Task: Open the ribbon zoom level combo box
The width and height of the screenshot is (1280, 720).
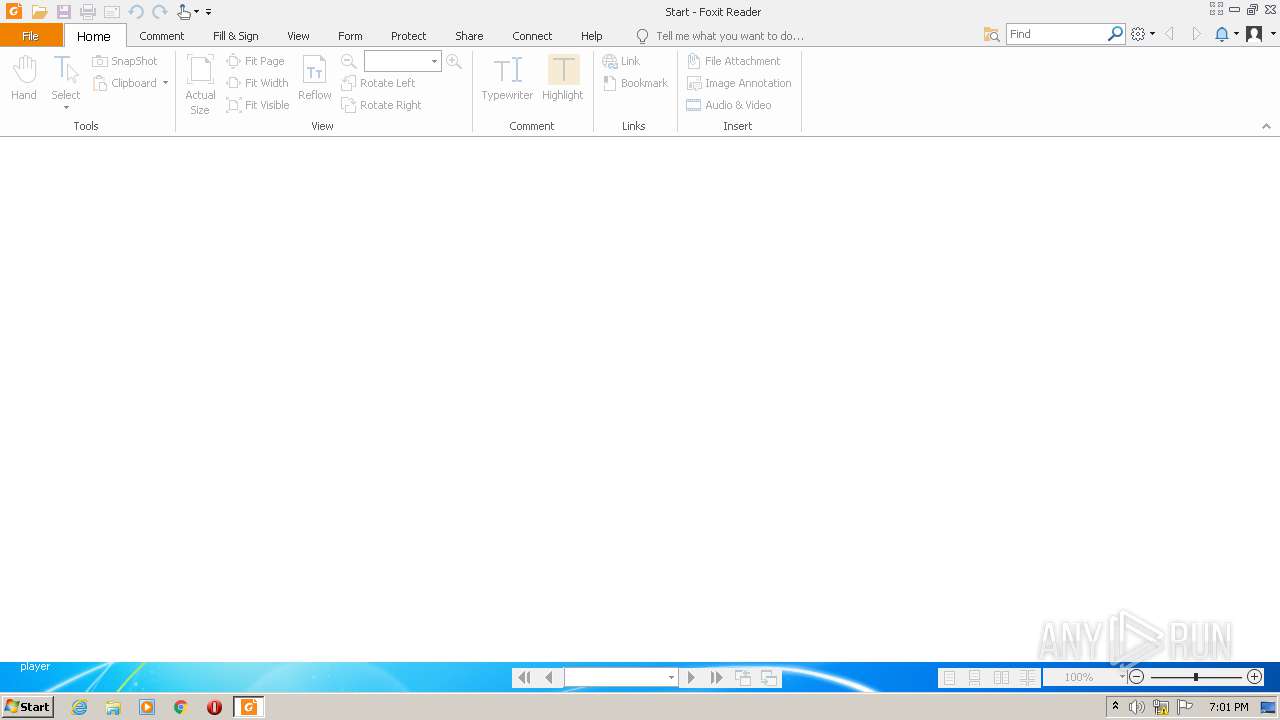Action: (x=403, y=62)
